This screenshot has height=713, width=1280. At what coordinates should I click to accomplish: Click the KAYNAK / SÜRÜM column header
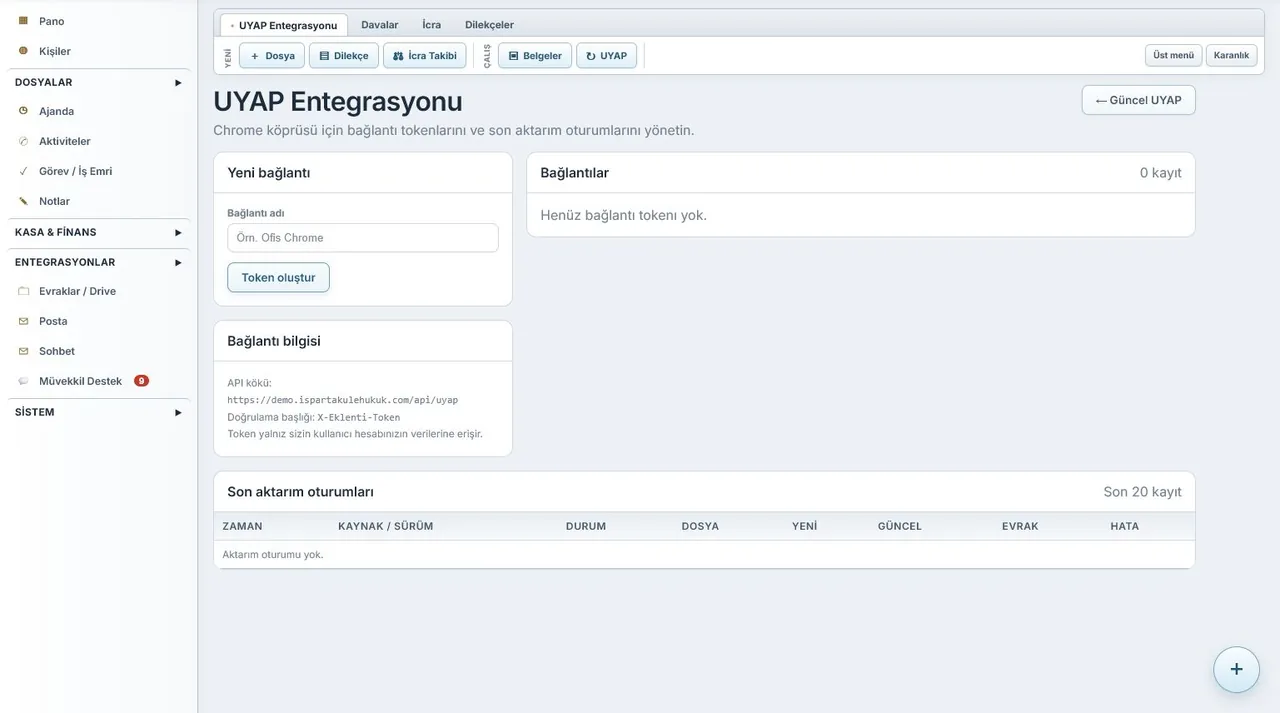pos(386,526)
